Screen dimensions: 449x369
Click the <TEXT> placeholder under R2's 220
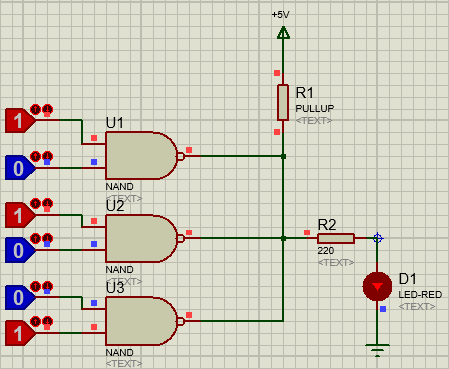click(336, 263)
